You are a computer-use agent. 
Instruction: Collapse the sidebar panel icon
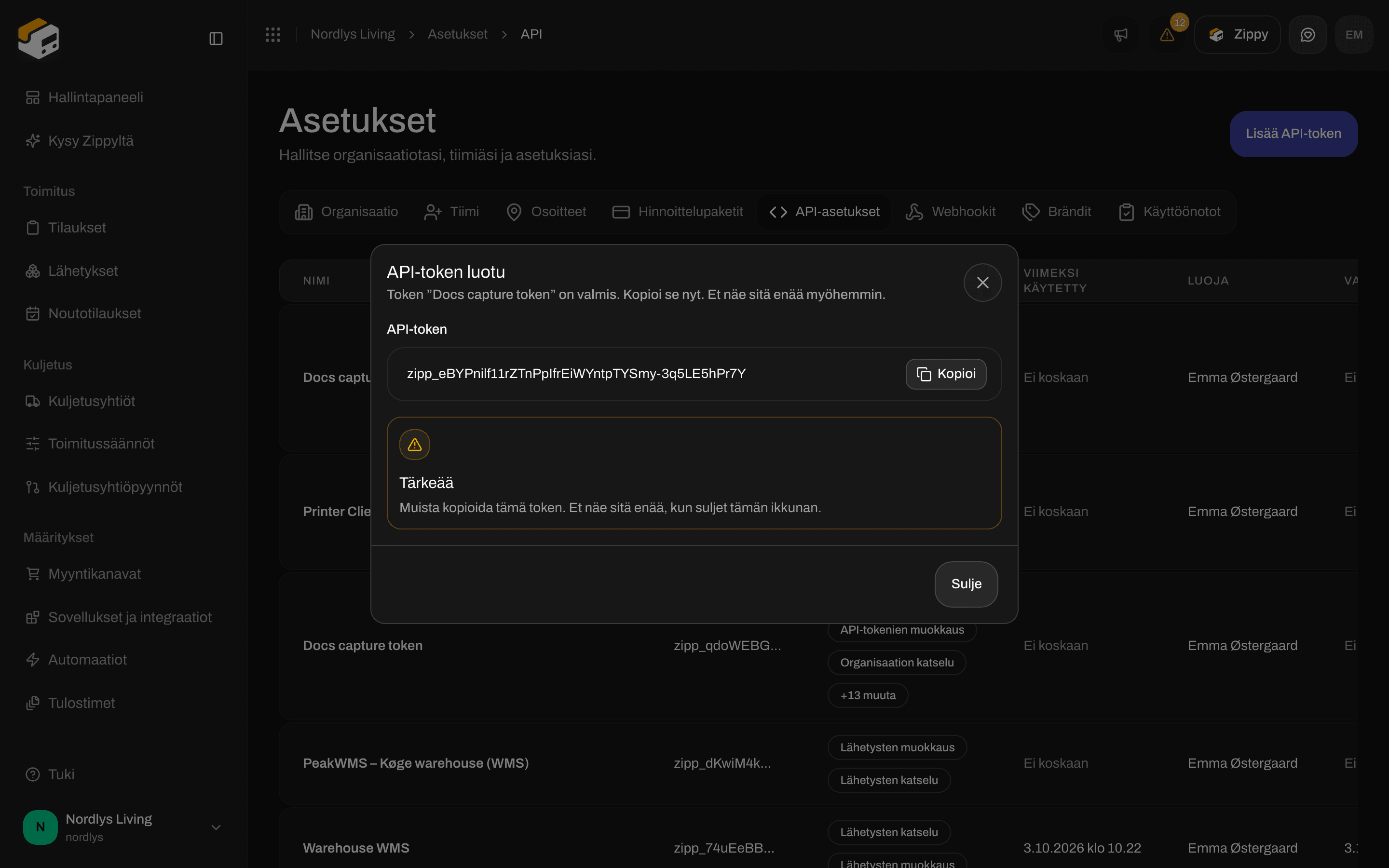[216, 39]
